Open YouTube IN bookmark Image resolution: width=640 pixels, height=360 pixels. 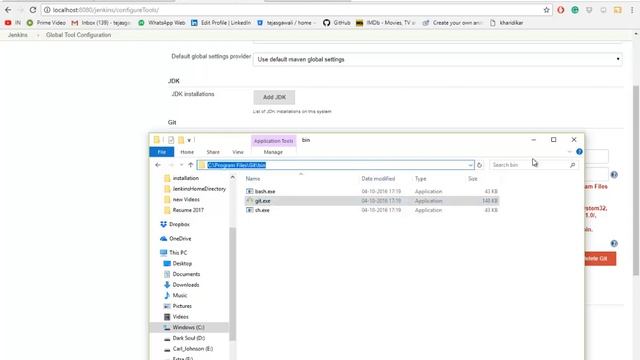pos(13,23)
